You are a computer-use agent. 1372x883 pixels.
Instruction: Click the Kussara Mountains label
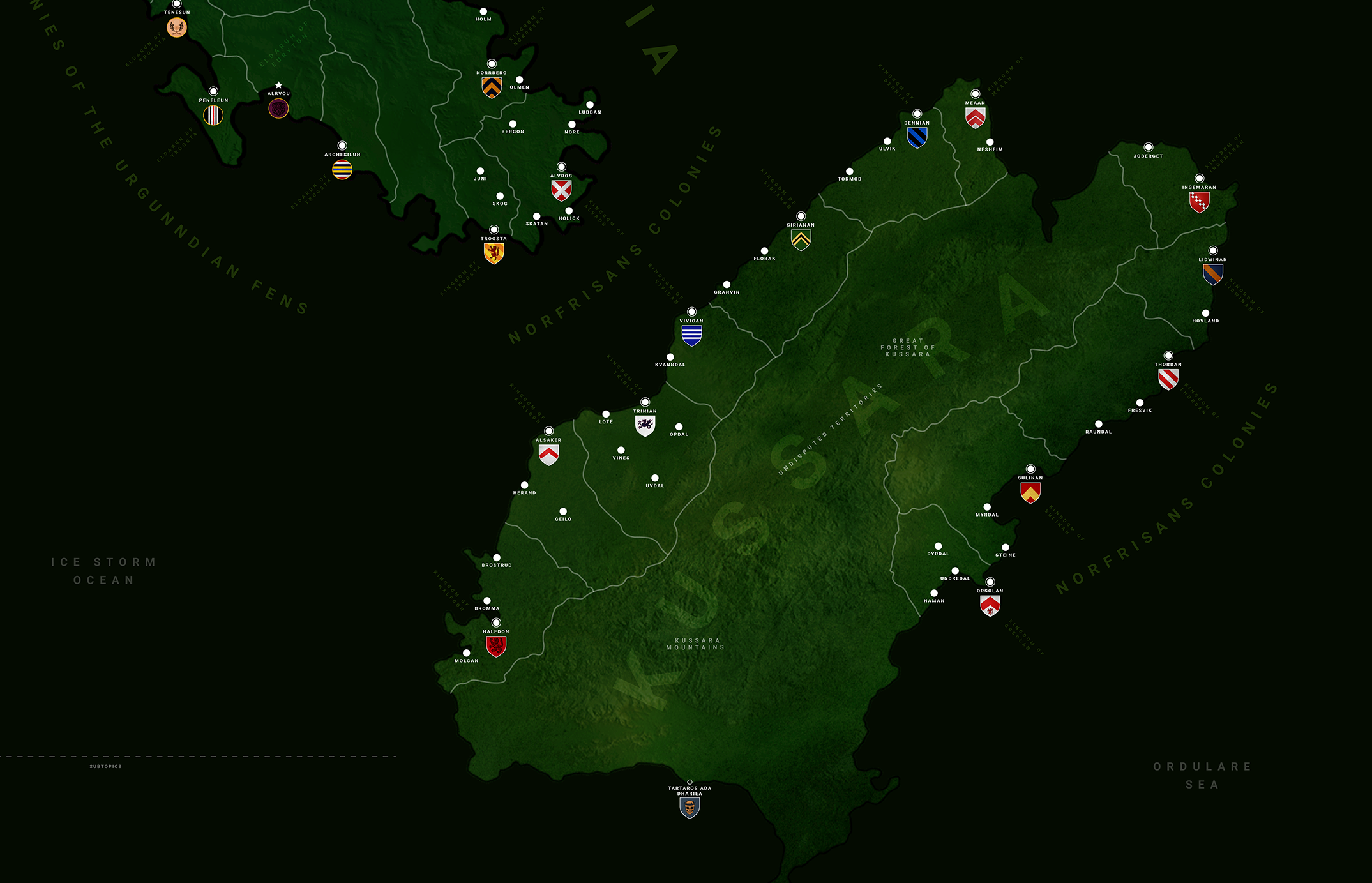695,644
